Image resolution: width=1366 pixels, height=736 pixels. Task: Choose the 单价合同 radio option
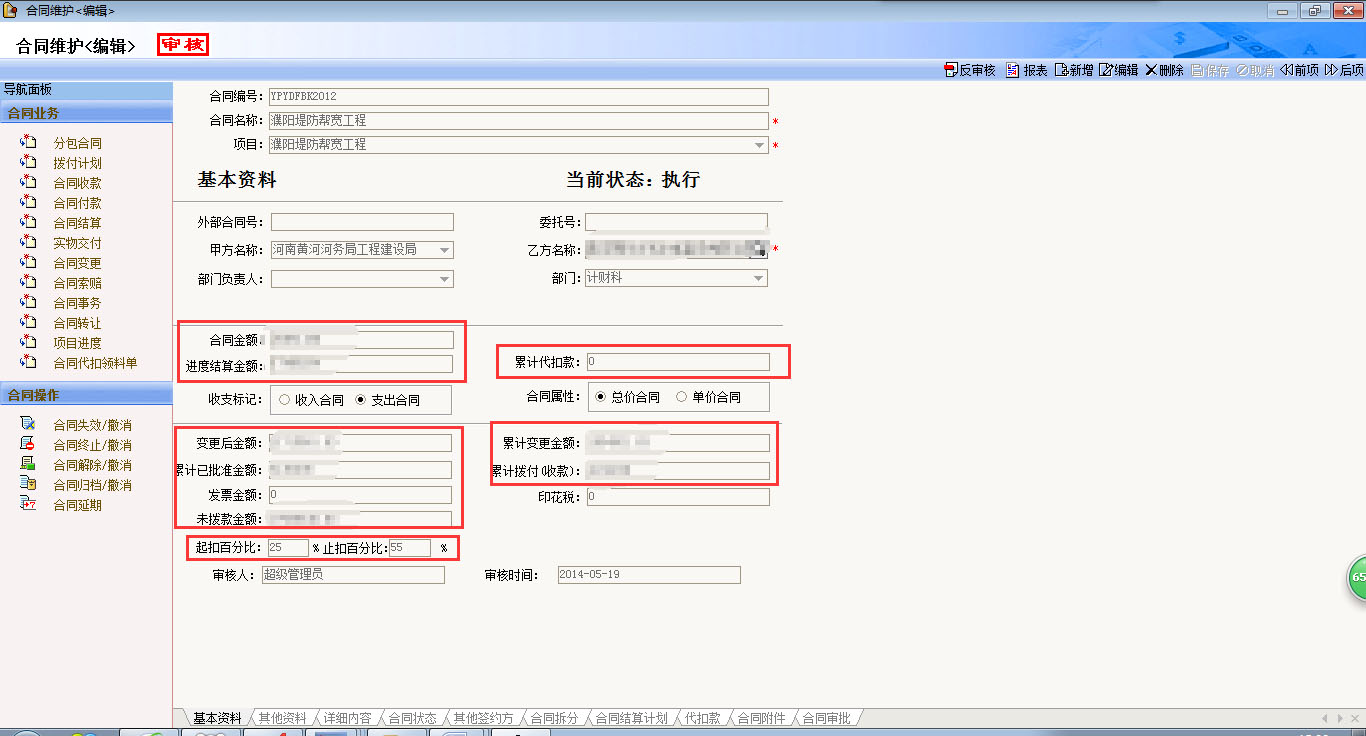[x=682, y=397]
